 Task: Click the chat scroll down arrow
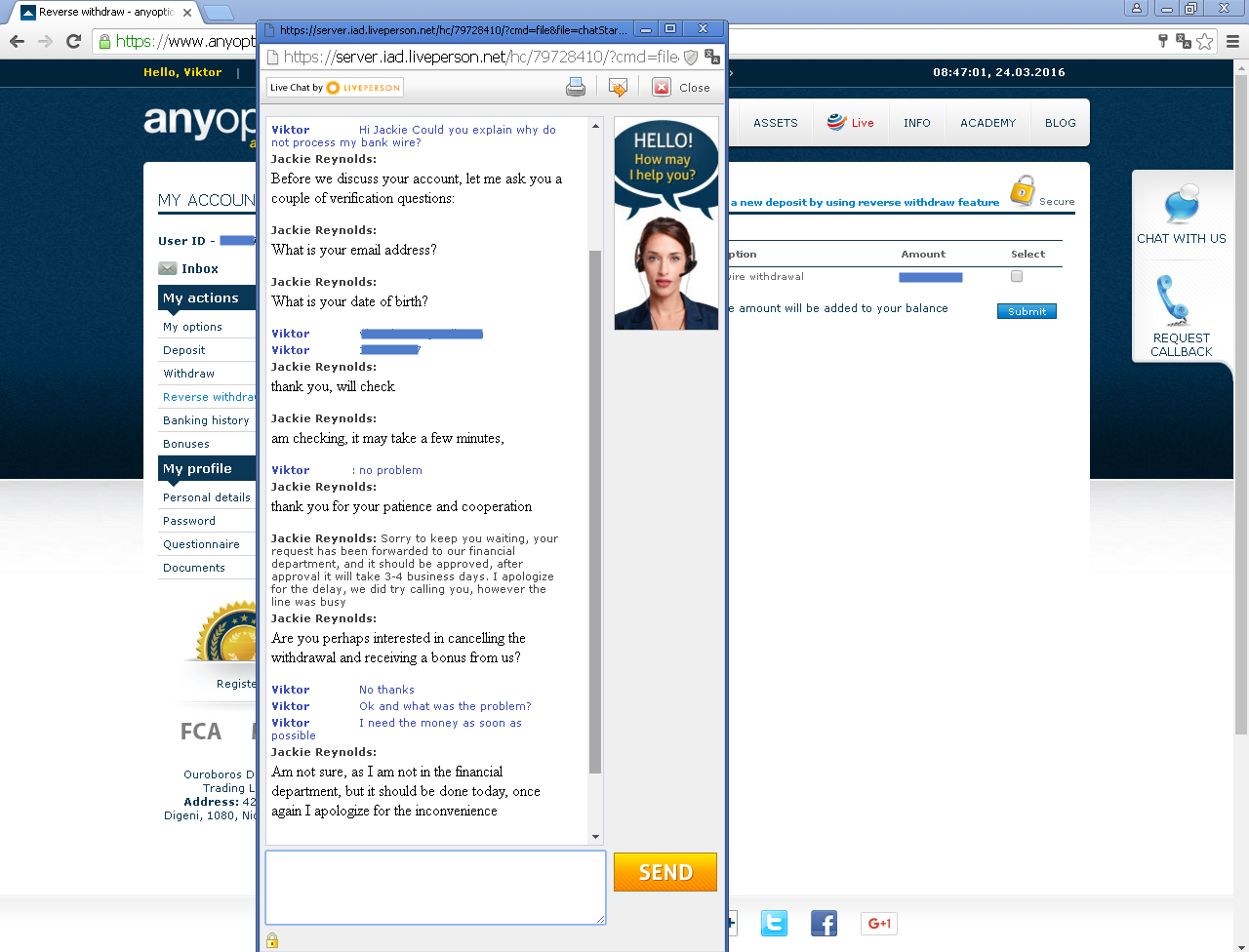[x=595, y=837]
